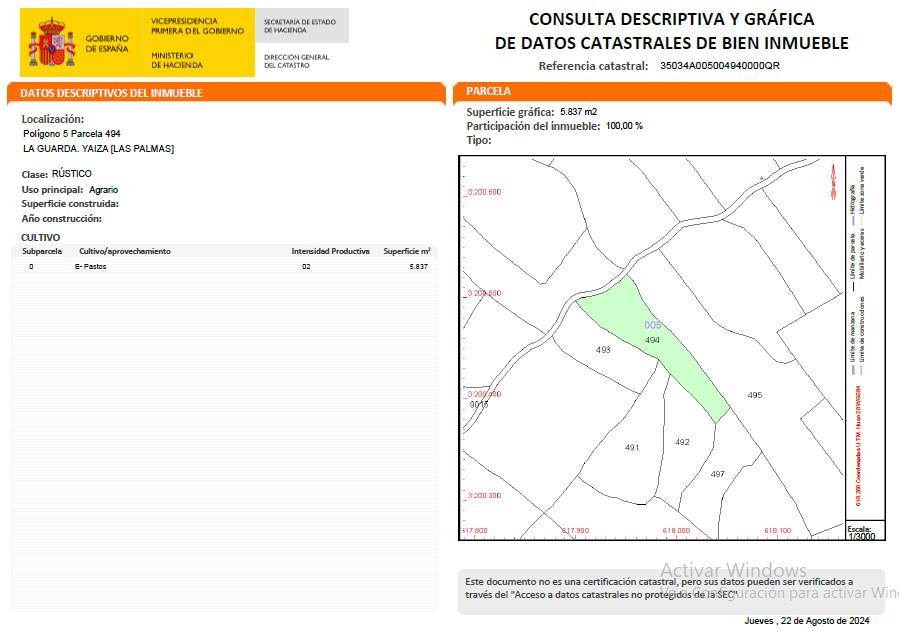Screen dimensions: 899x631
Task: Click parcel 497 on the map
Action: (x=717, y=474)
